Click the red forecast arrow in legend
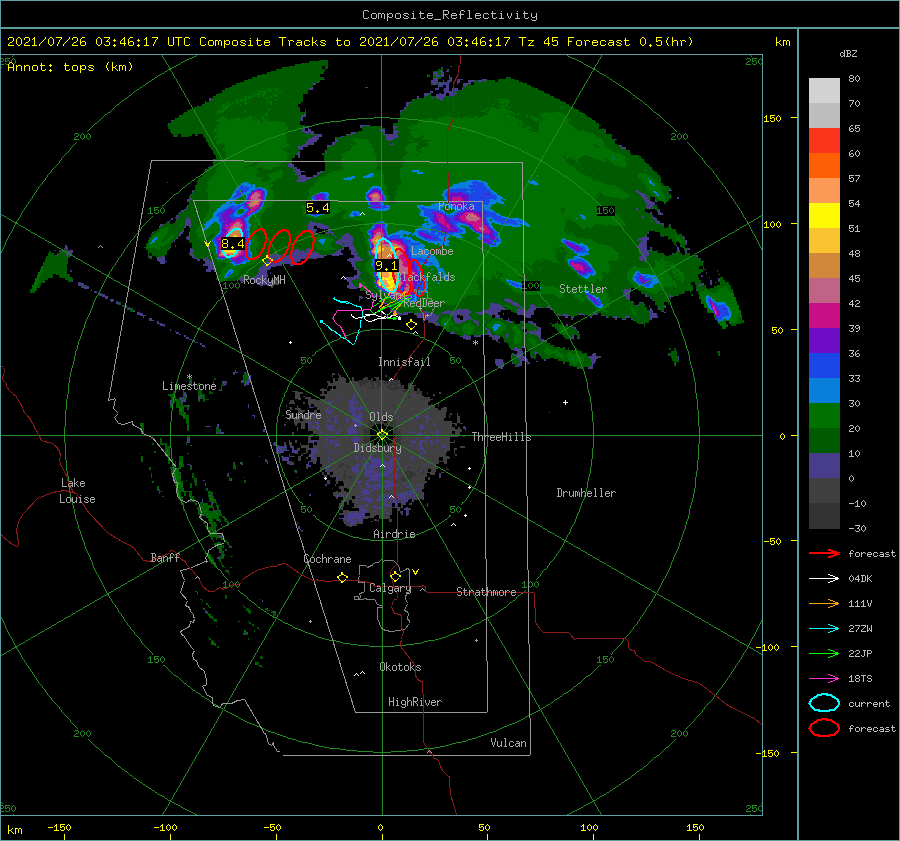 pos(824,553)
